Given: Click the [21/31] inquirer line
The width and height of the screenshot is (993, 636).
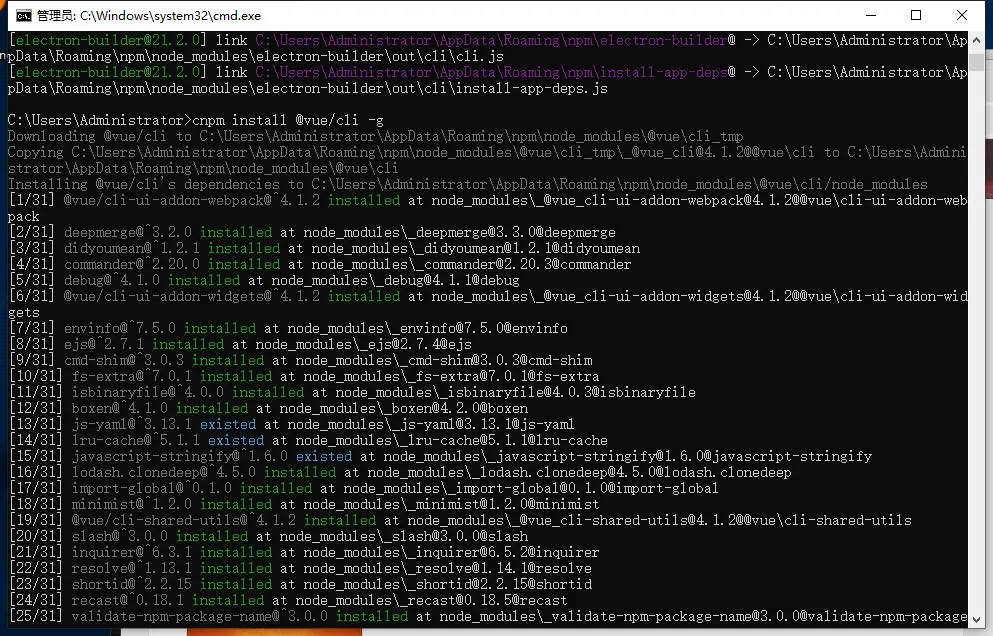Looking at the screenshot, I should pos(303,552).
